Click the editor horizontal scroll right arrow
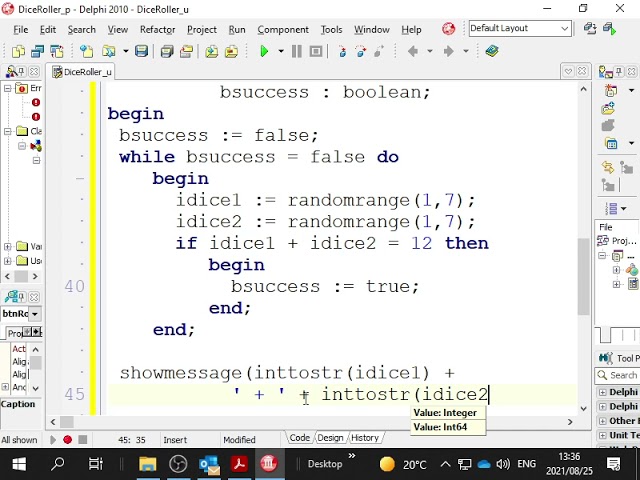 coord(570,422)
